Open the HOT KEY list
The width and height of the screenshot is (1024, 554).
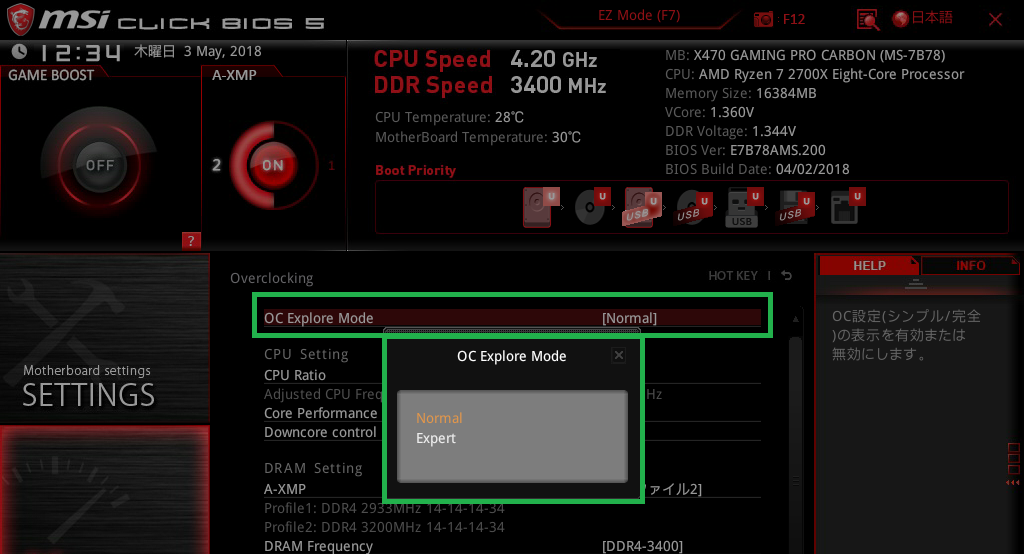point(733,276)
